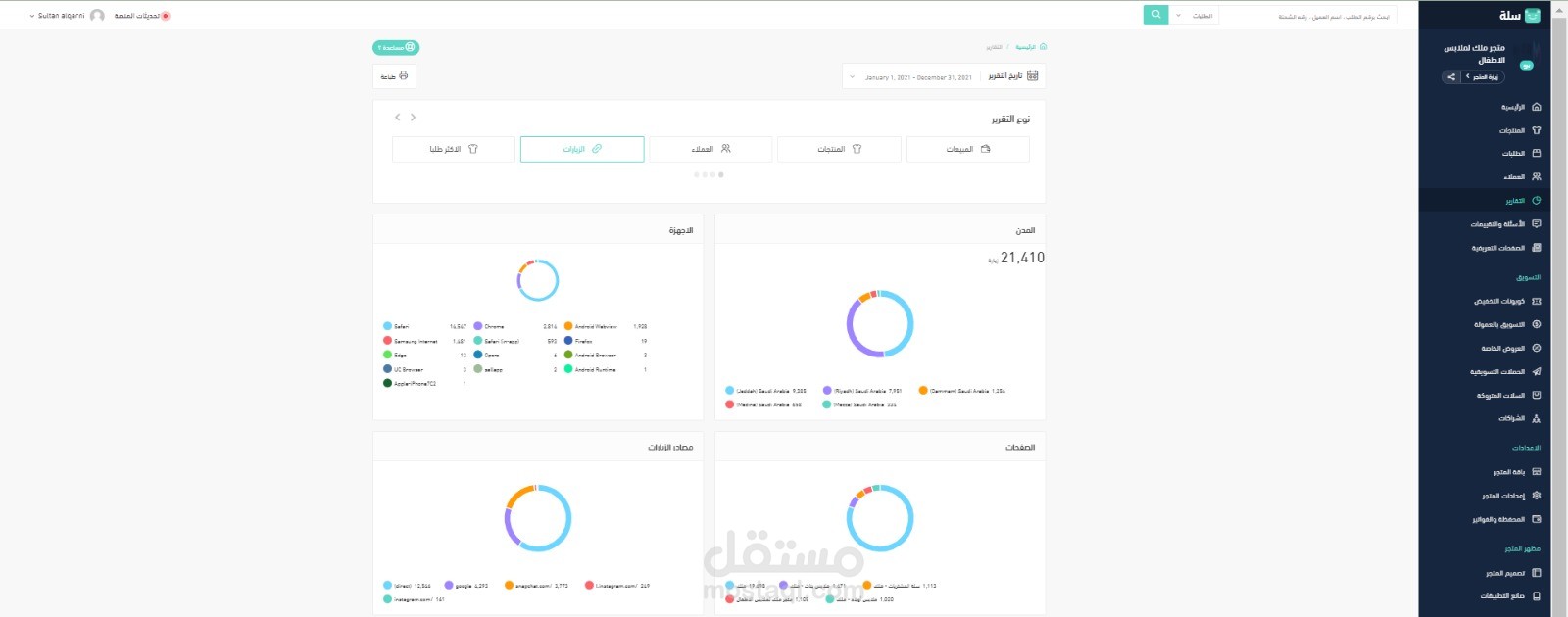Viewport: 1568px width, 617px height.
Task: Open المنتجات products in sidebar
Action: pos(1519,130)
